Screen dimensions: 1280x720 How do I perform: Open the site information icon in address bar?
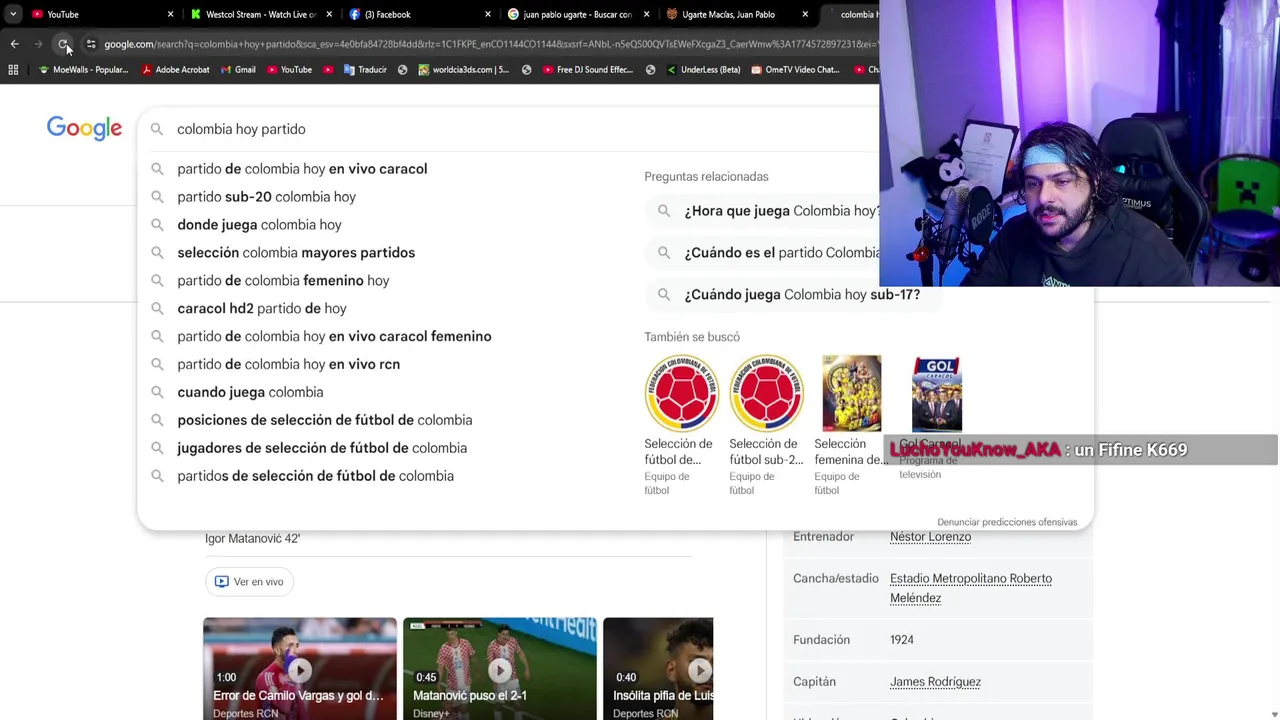point(91,44)
